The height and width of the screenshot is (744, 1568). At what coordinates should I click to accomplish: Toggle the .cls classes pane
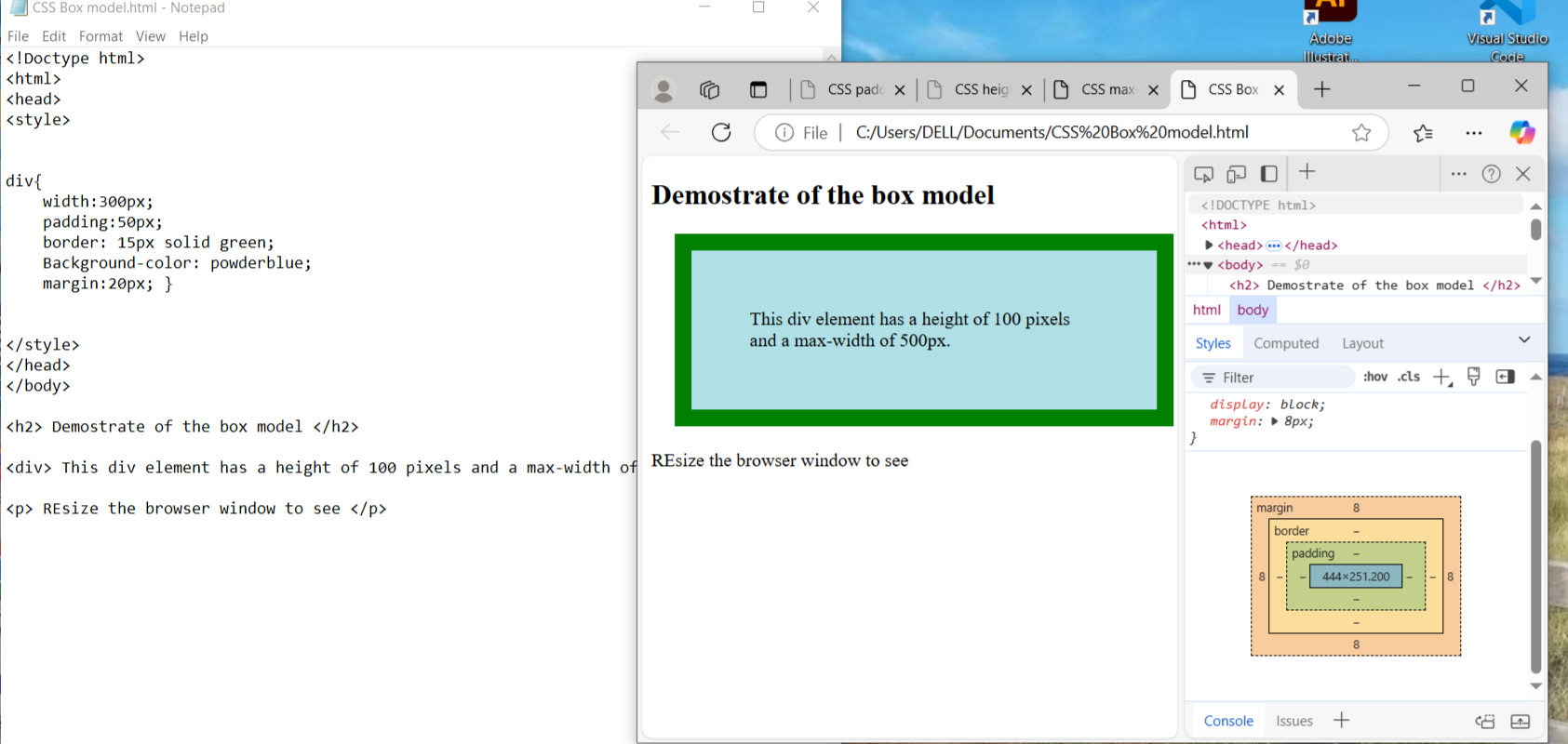pyautogui.click(x=1409, y=377)
